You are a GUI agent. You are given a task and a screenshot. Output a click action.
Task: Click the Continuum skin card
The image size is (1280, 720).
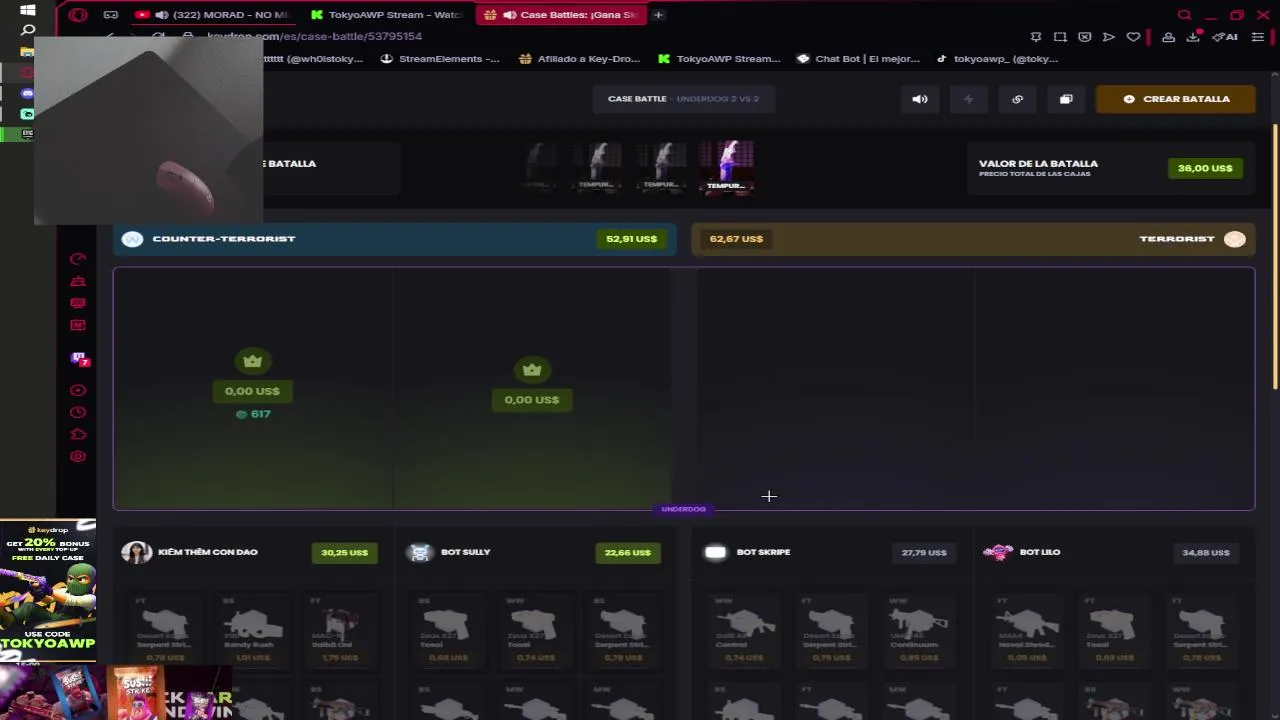[919, 632]
